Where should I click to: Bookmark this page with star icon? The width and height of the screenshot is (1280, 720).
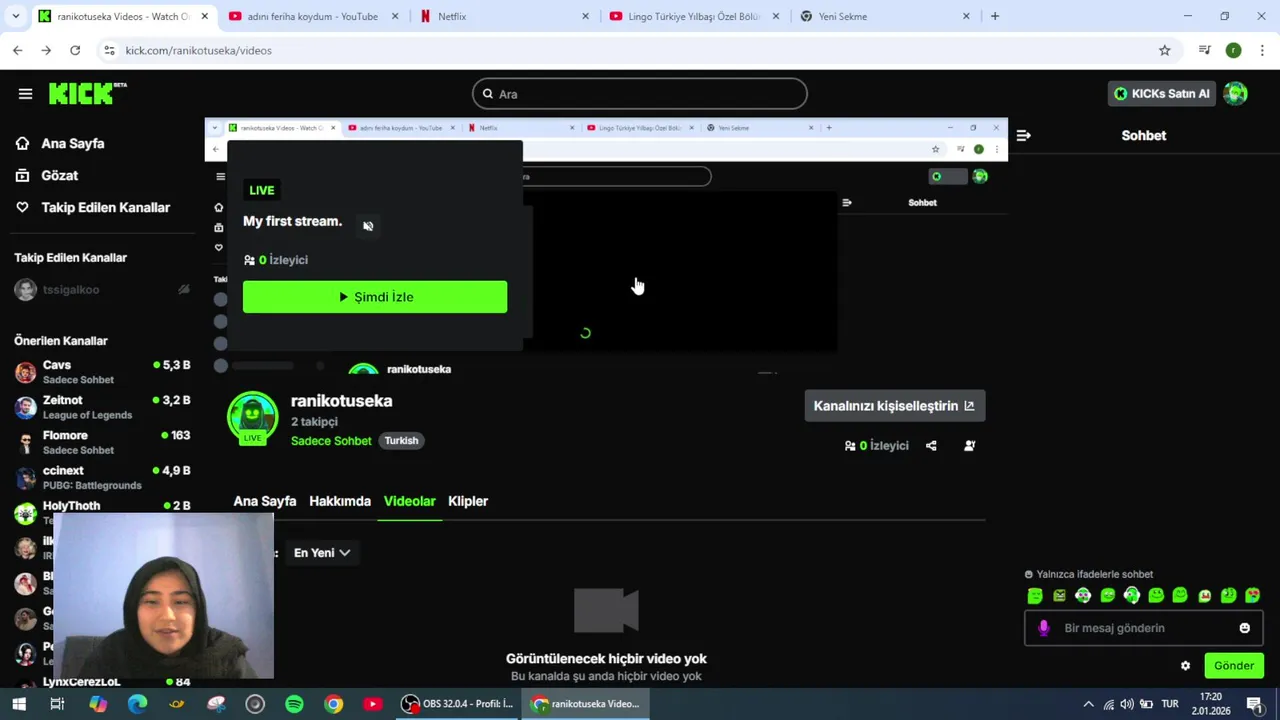(1164, 50)
